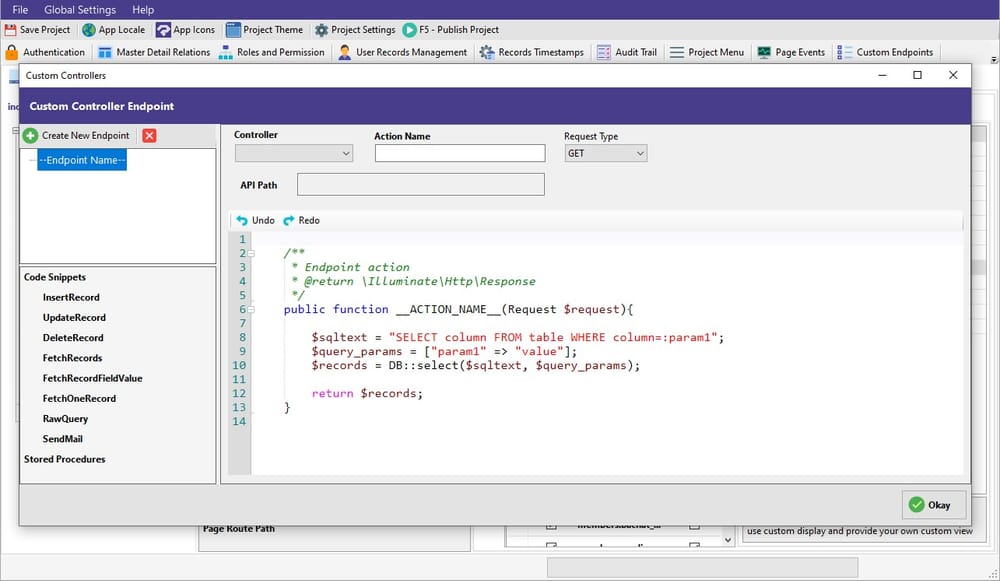Screen dimensions: 1000x581
Task: Open the Global Settings menu
Action: 79,9
